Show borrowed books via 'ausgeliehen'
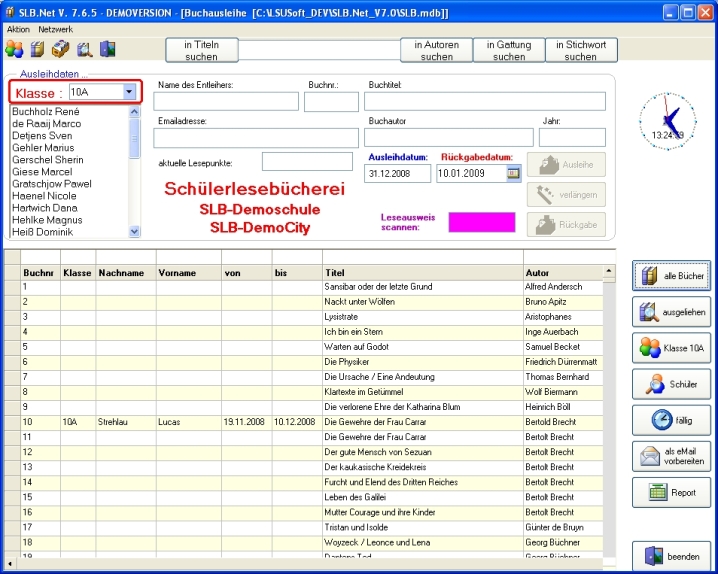The width and height of the screenshot is (718, 574). [x=671, y=312]
